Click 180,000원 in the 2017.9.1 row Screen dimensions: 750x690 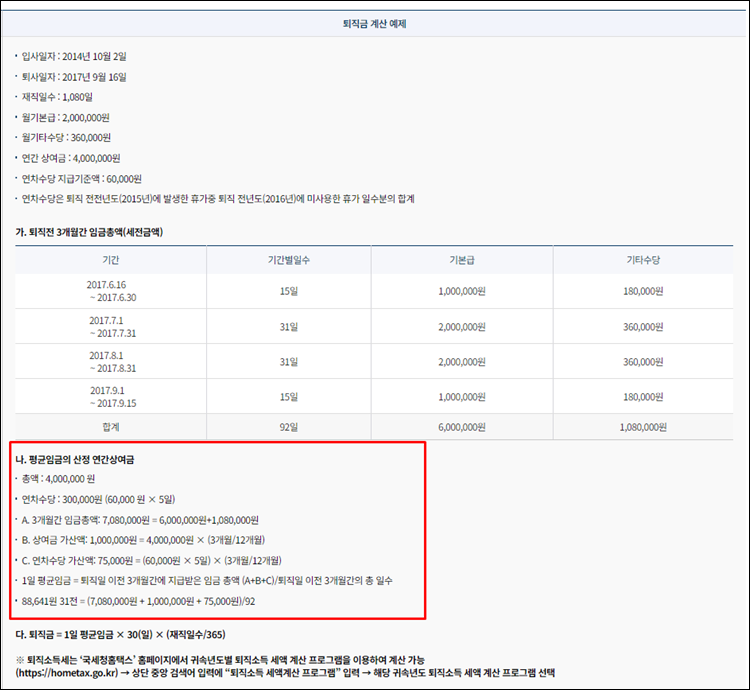click(643, 397)
